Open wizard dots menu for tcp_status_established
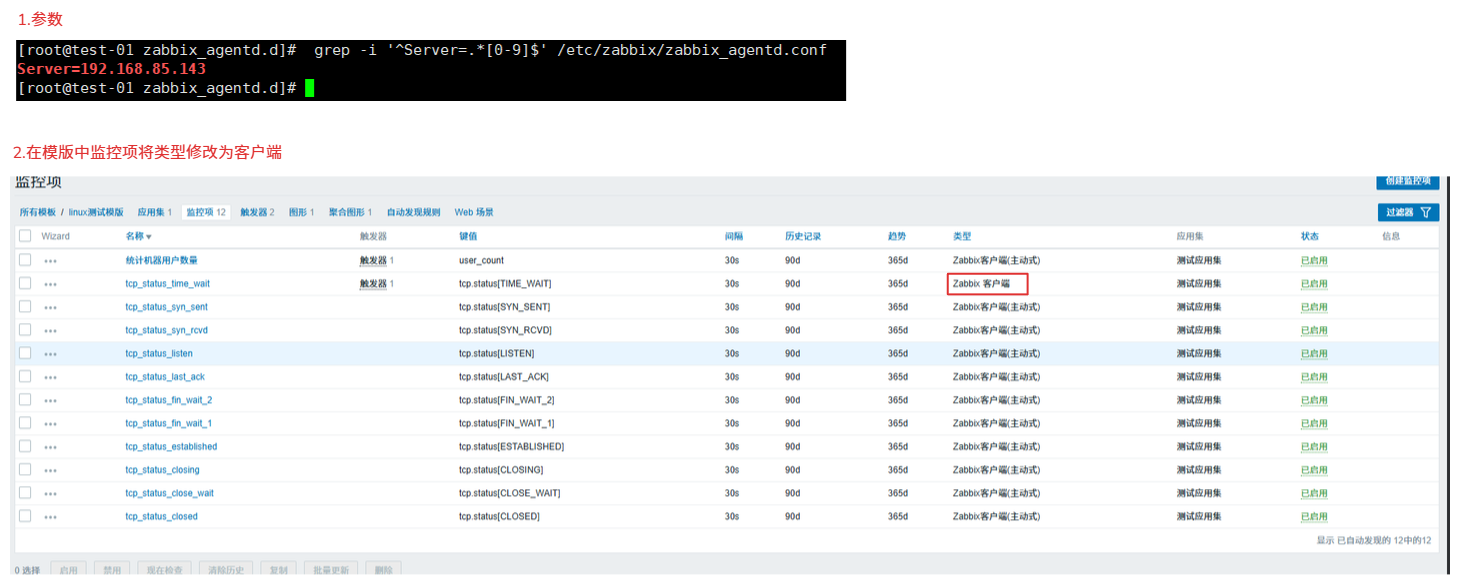1460x584 pixels. click(x=50, y=448)
